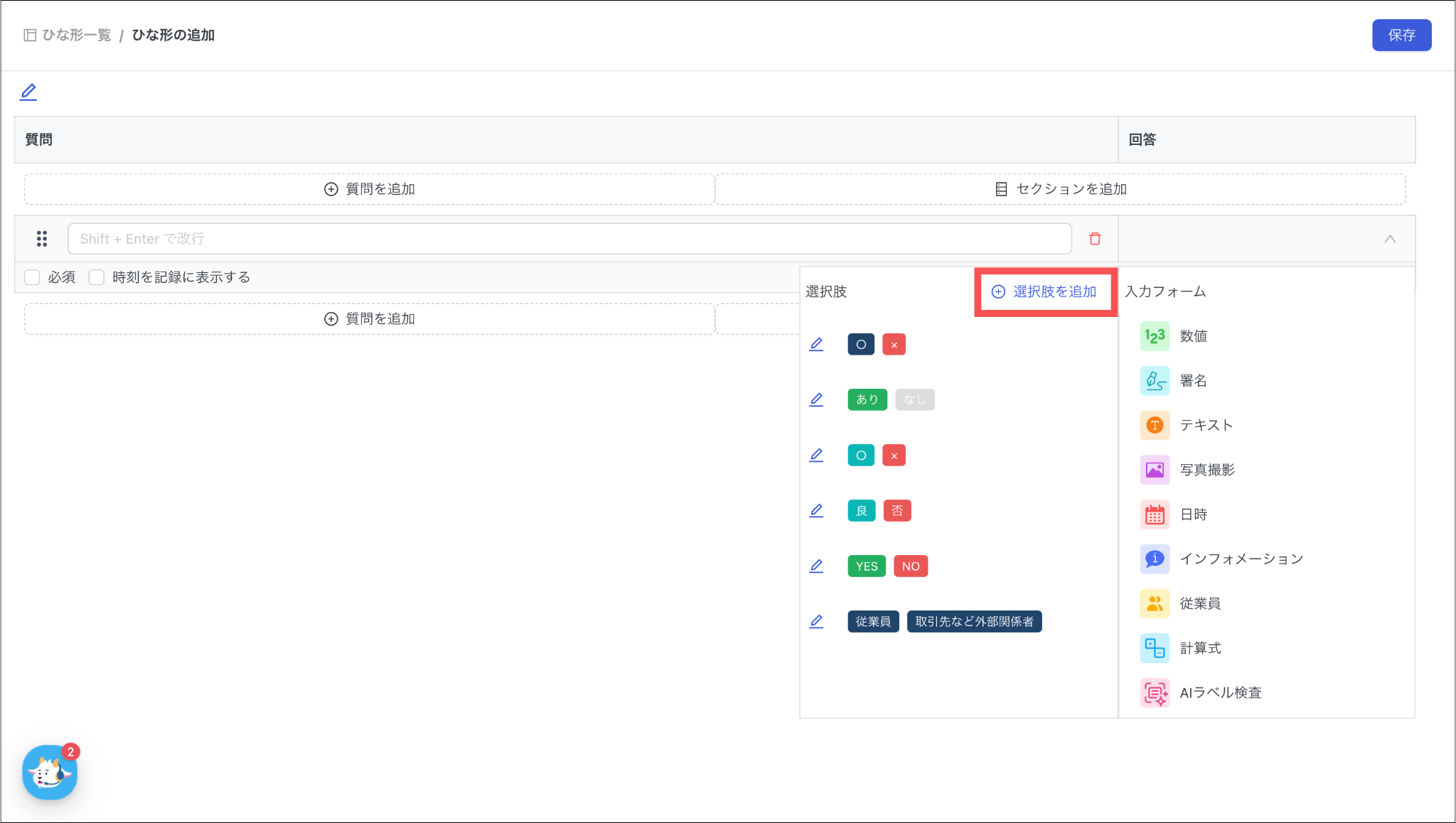Select the 数値 numeric input icon
This screenshot has height=823, width=1456.
pyautogui.click(x=1155, y=336)
